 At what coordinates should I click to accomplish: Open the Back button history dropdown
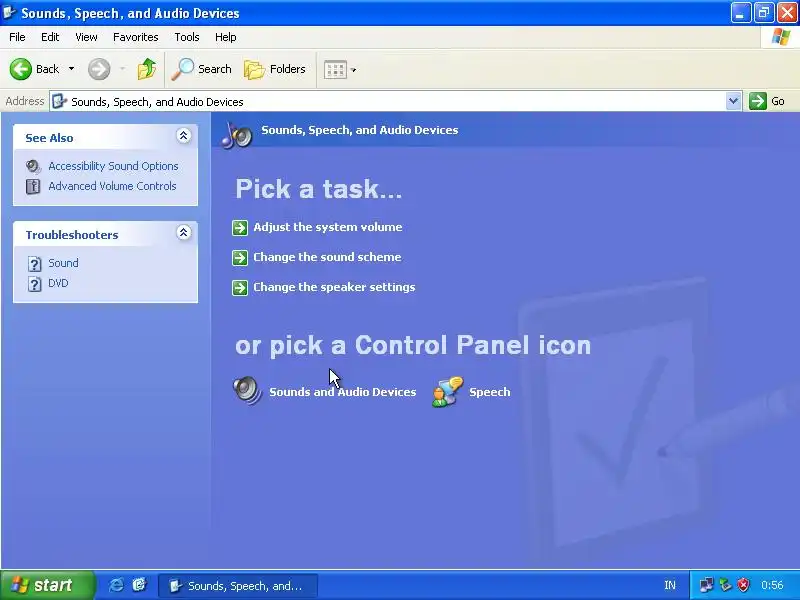tap(71, 69)
